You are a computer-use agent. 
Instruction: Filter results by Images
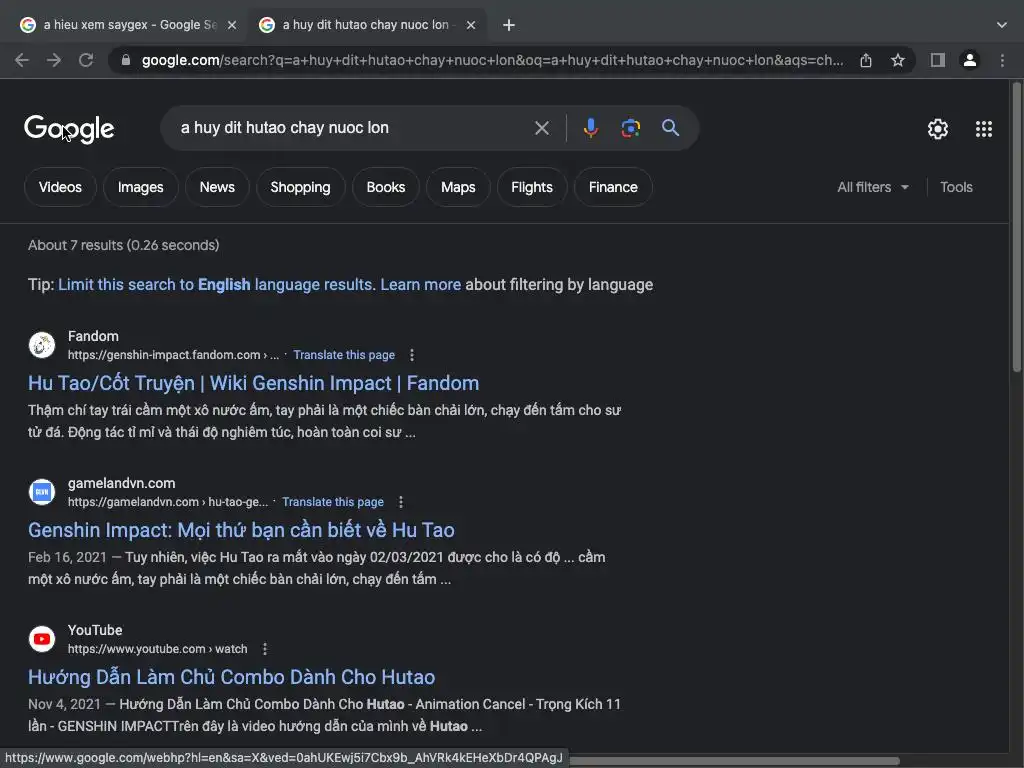140,187
